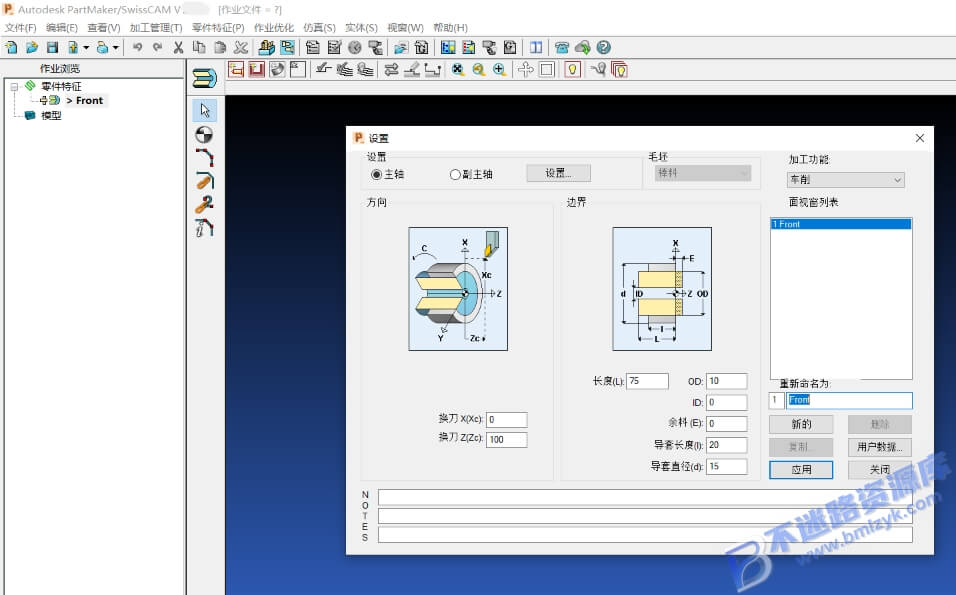Select the 副主轴 radio button
The width and height of the screenshot is (956, 595).
[455, 174]
